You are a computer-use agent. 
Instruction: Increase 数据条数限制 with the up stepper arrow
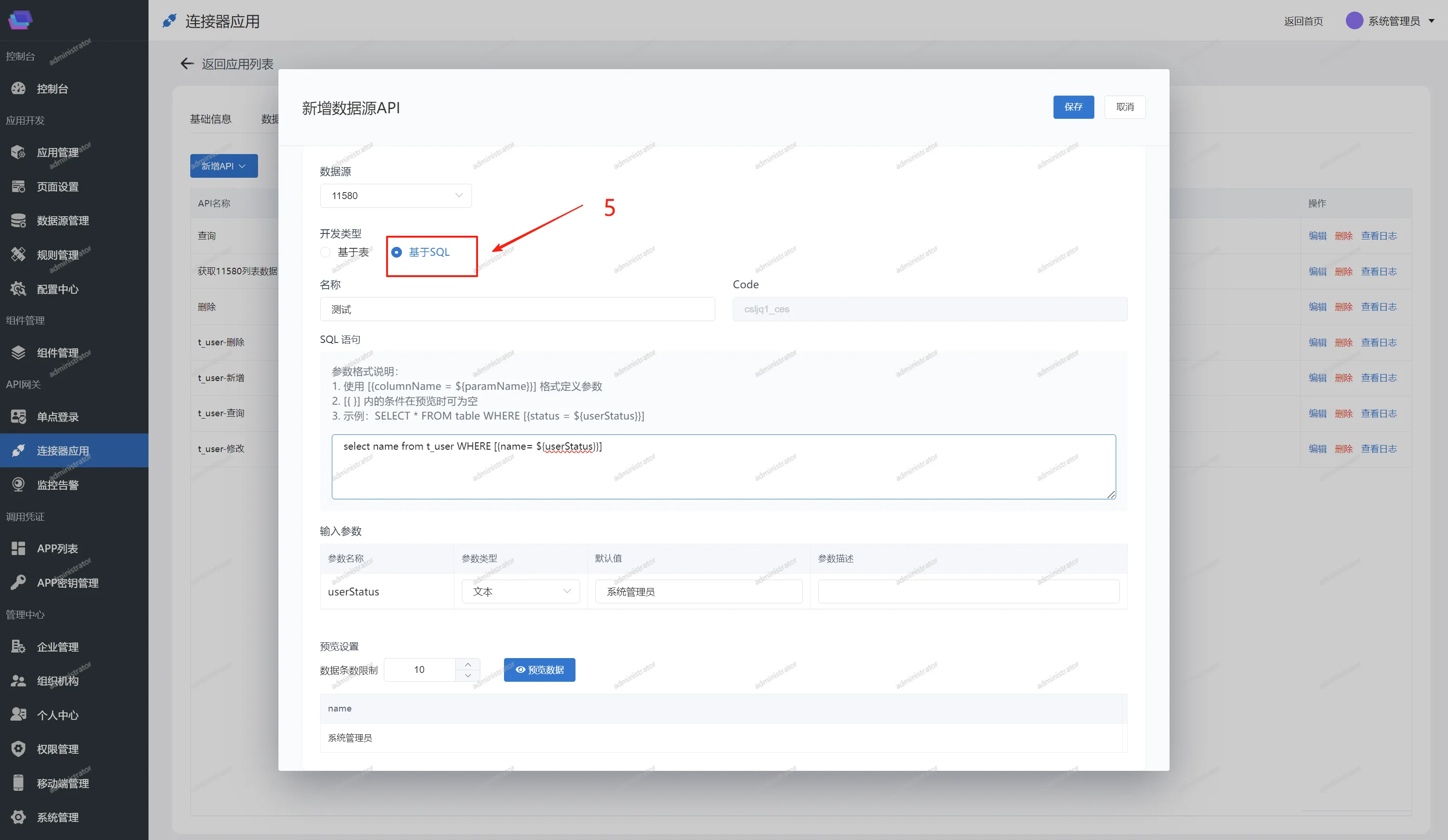click(x=468, y=664)
